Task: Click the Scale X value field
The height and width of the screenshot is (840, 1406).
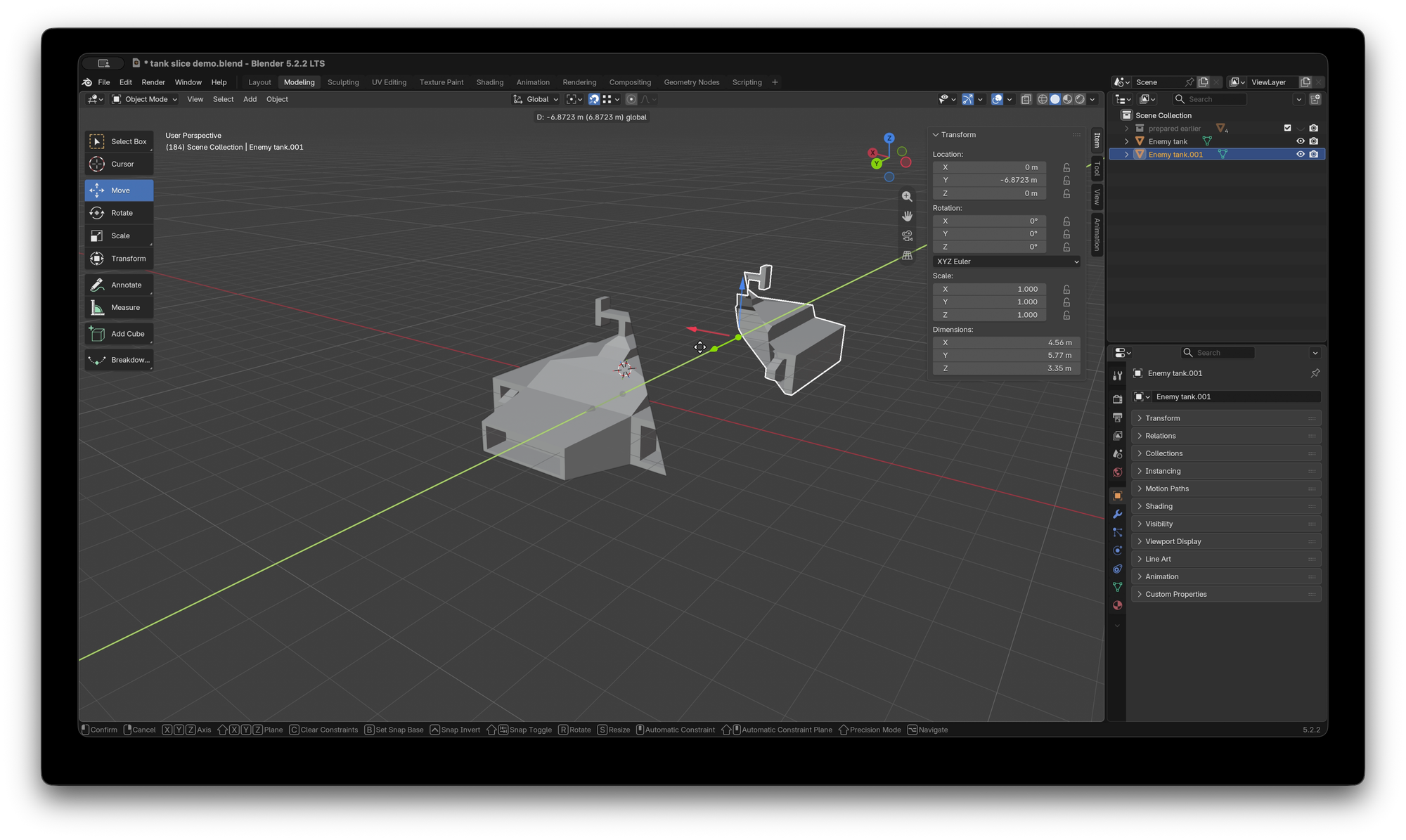Action: point(989,289)
